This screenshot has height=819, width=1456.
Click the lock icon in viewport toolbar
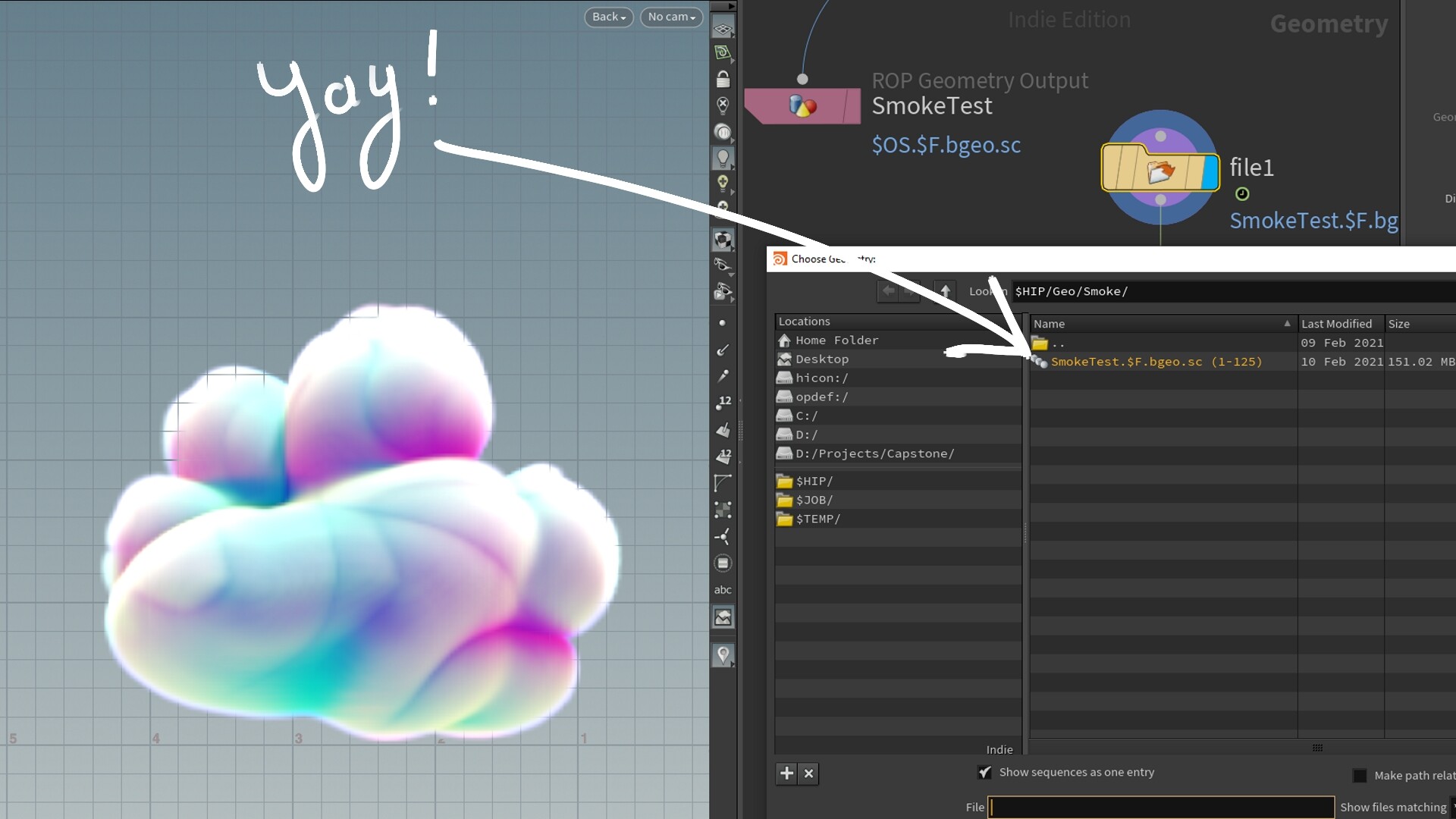pyautogui.click(x=723, y=79)
